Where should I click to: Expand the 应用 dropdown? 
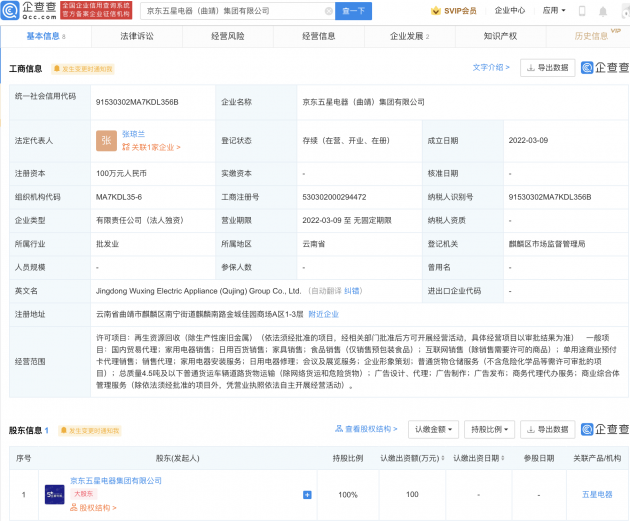554,10
